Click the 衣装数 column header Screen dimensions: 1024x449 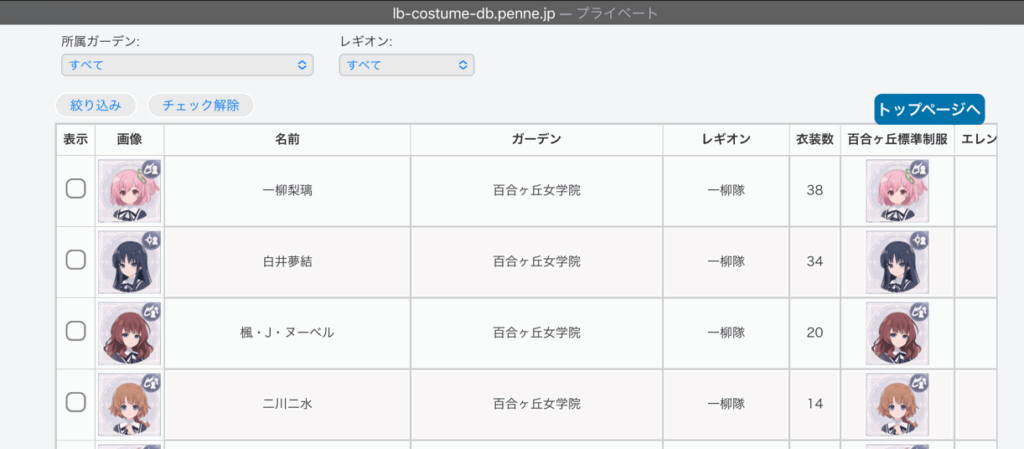point(814,140)
